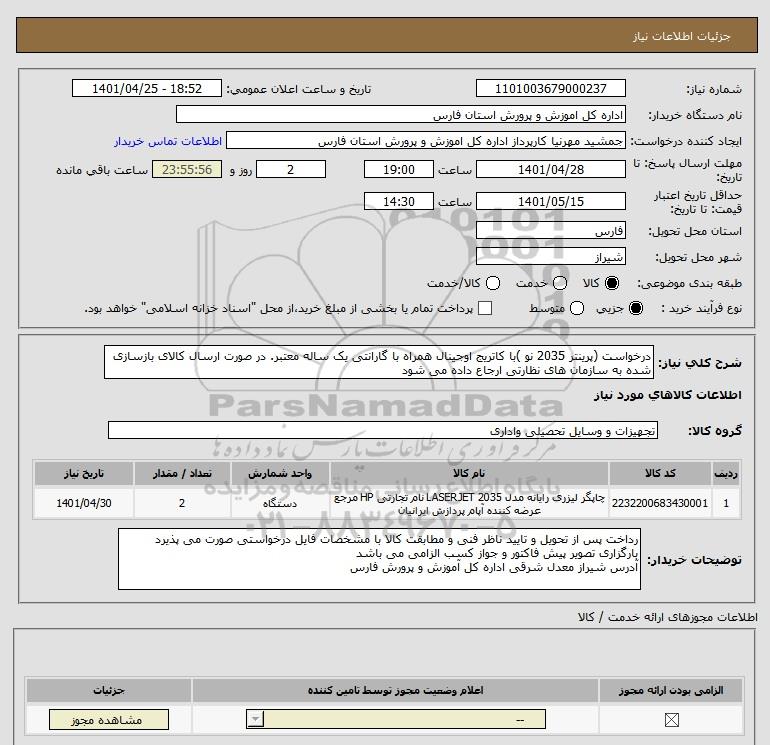Click the گروه کالا field
Image resolution: width=770 pixels, height=745 pixels.
click(383, 430)
